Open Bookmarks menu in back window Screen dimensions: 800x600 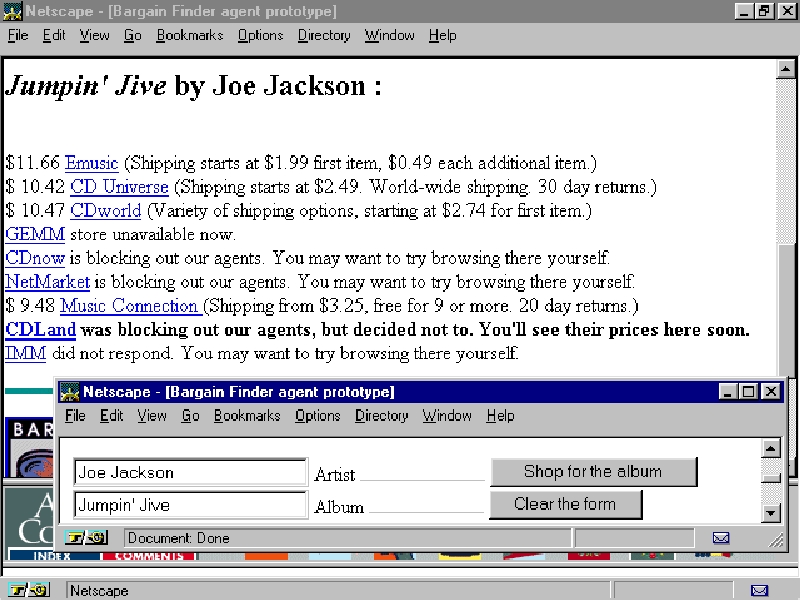pos(190,35)
